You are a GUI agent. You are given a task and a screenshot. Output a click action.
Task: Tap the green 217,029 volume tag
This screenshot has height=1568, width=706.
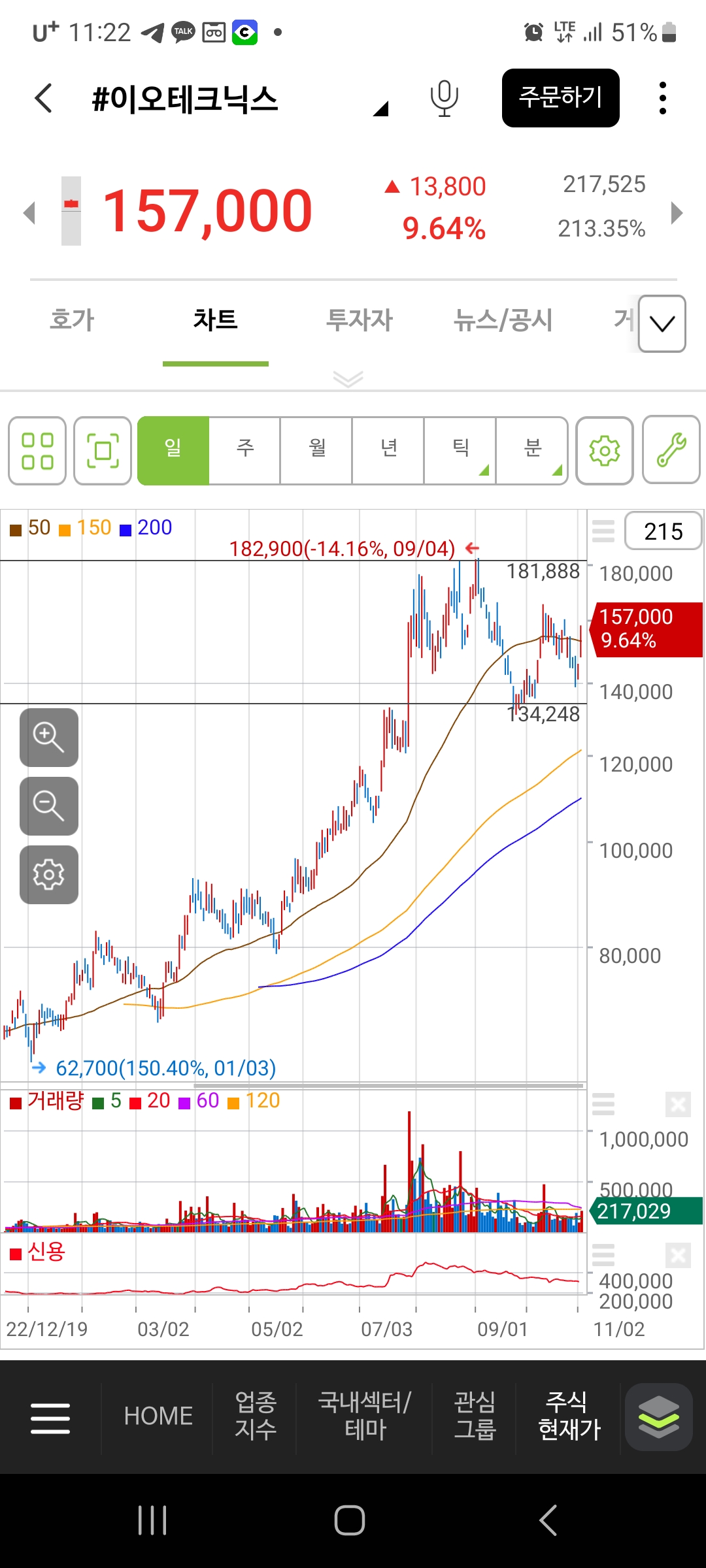click(x=646, y=1211)
